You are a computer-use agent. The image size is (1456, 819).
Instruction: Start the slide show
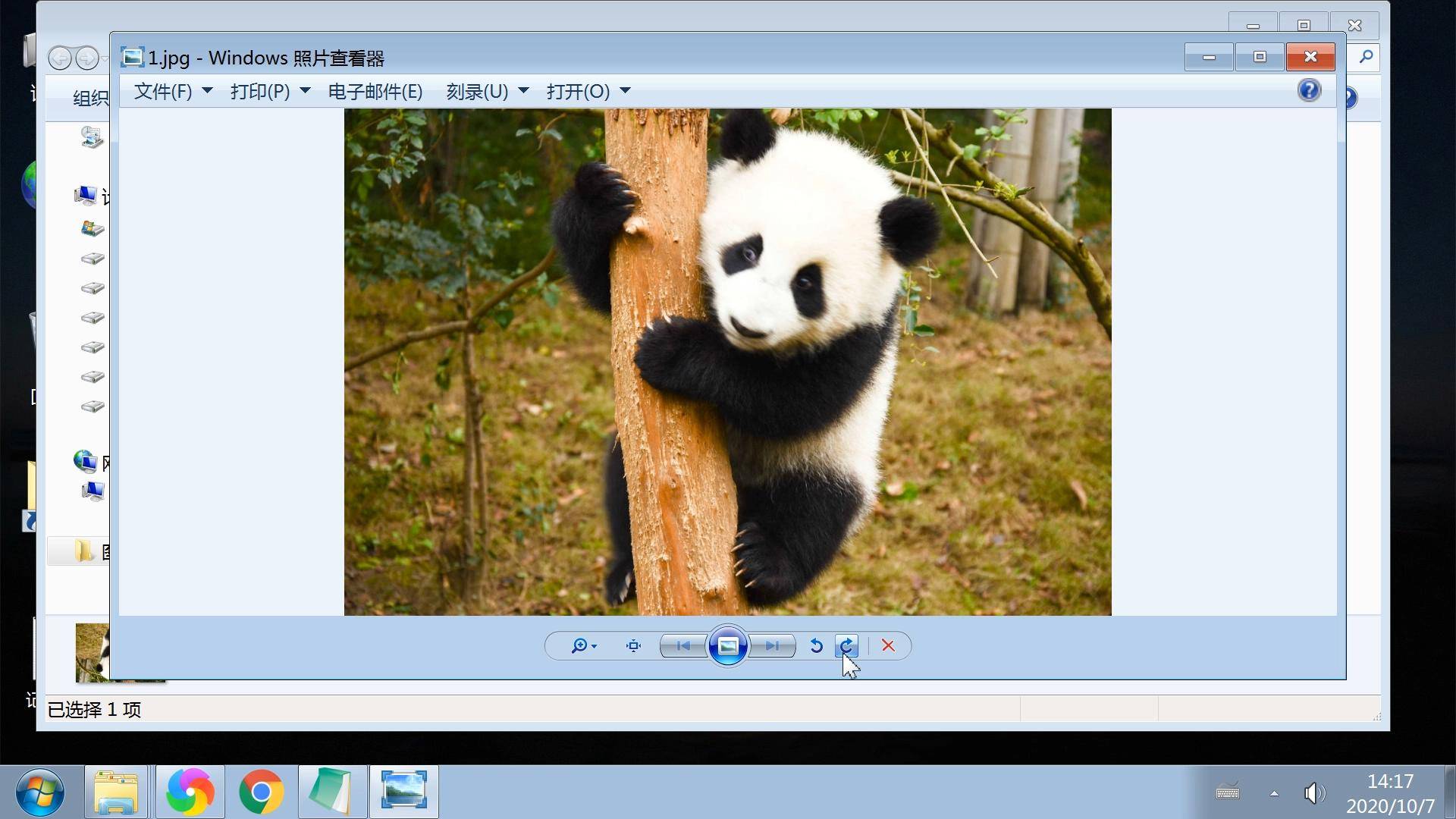coord(727,646)
